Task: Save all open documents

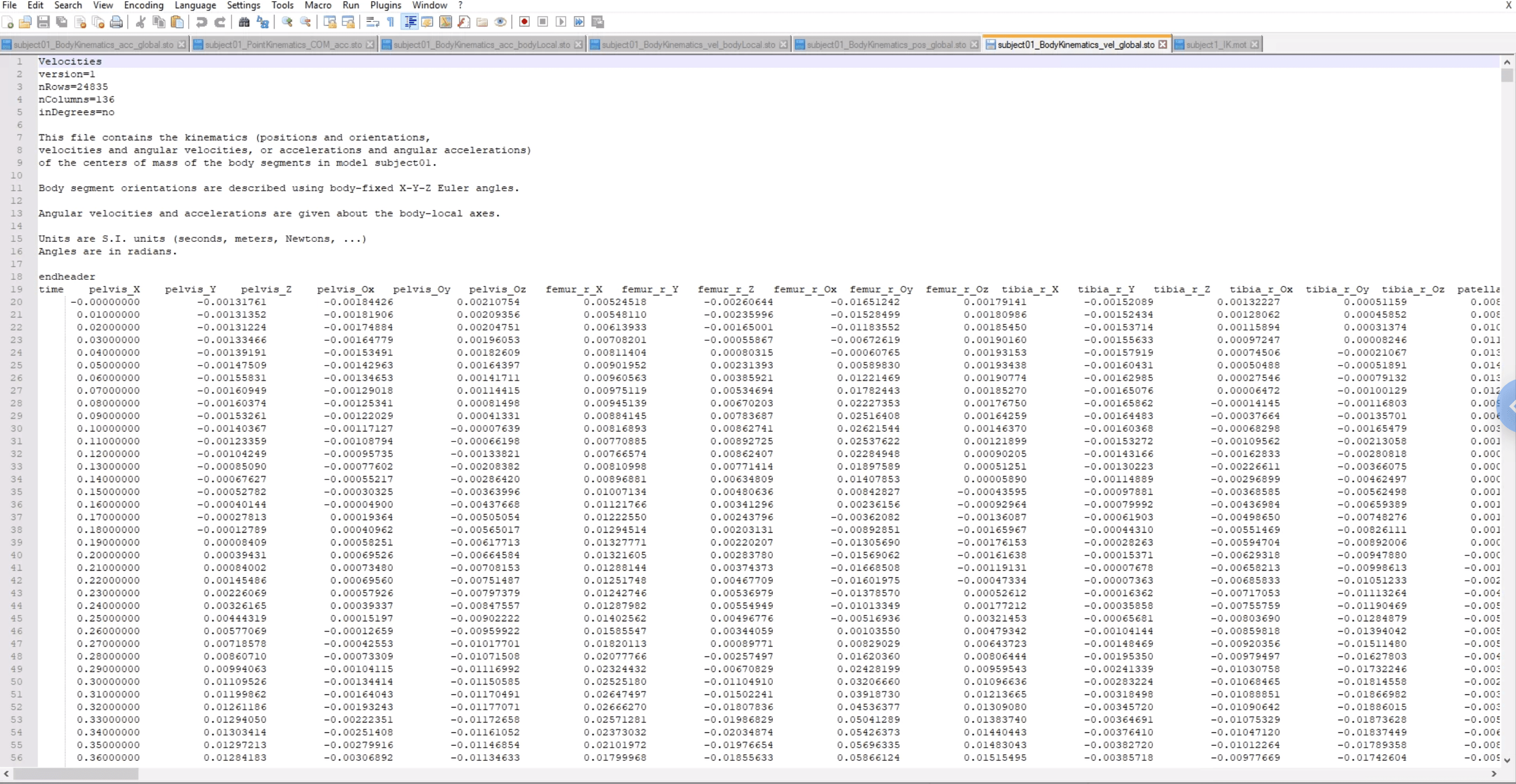Action: [x=61, y=23]
